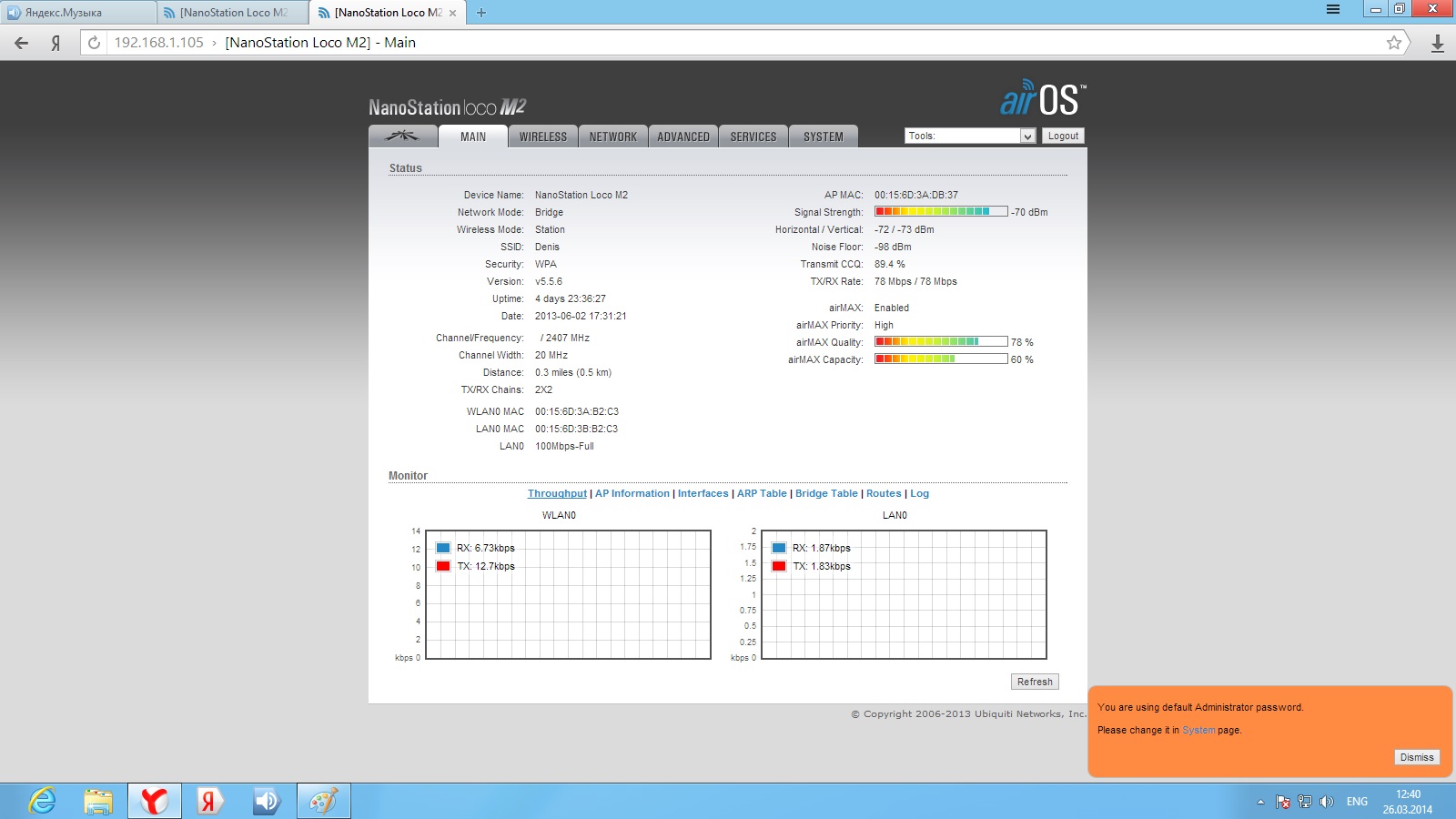
Task: Click the Refresh button below graphs
Action: tap(1035, 682)
